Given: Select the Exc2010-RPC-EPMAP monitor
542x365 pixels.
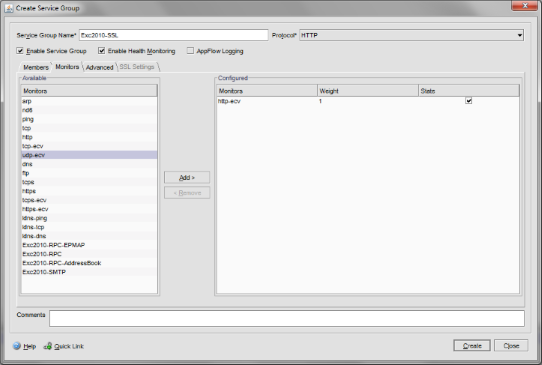Looking at the screenshot, I should pyautogui.click(x=89, y=245).
